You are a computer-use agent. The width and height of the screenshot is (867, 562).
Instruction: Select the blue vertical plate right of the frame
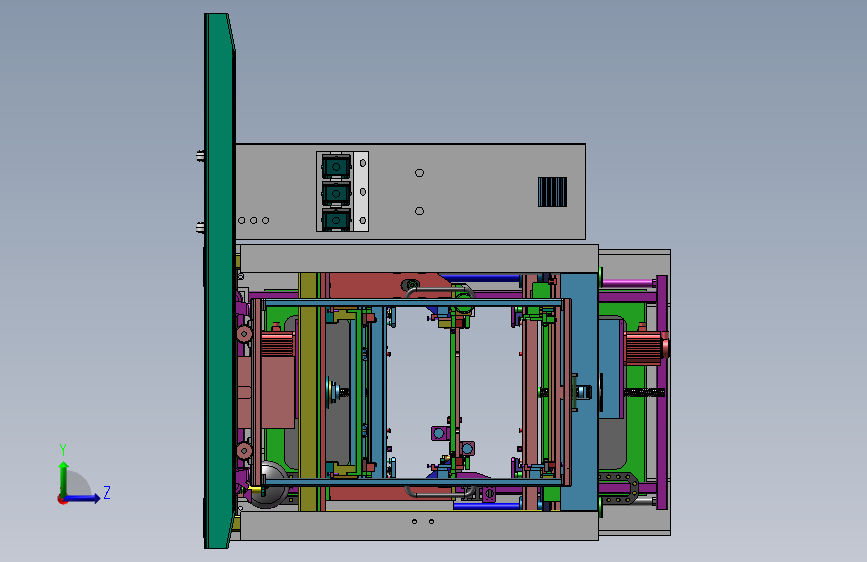coord(579,392)
